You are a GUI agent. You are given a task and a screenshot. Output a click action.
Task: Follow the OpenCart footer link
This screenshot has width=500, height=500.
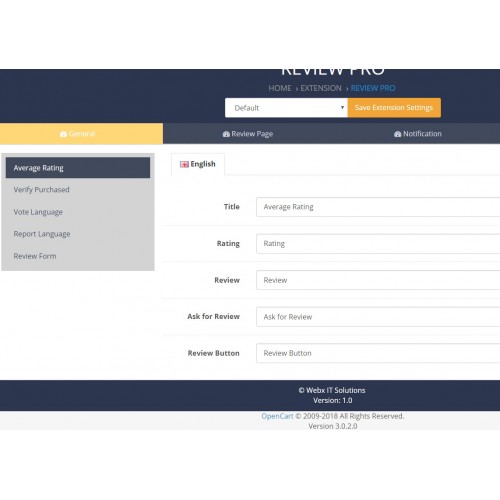pyautogui.click(x=277, y=416)
